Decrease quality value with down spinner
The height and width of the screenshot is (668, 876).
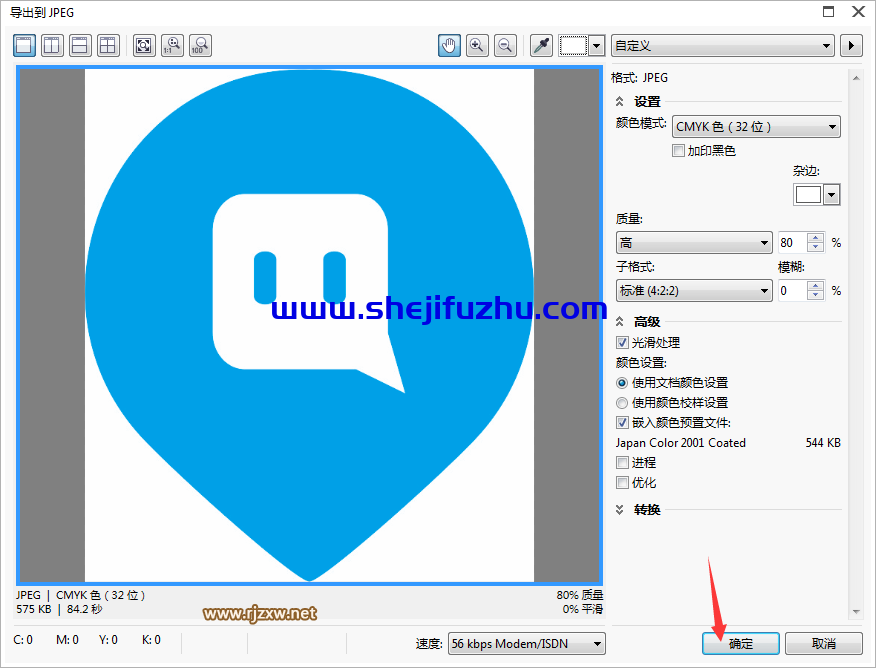816,247
